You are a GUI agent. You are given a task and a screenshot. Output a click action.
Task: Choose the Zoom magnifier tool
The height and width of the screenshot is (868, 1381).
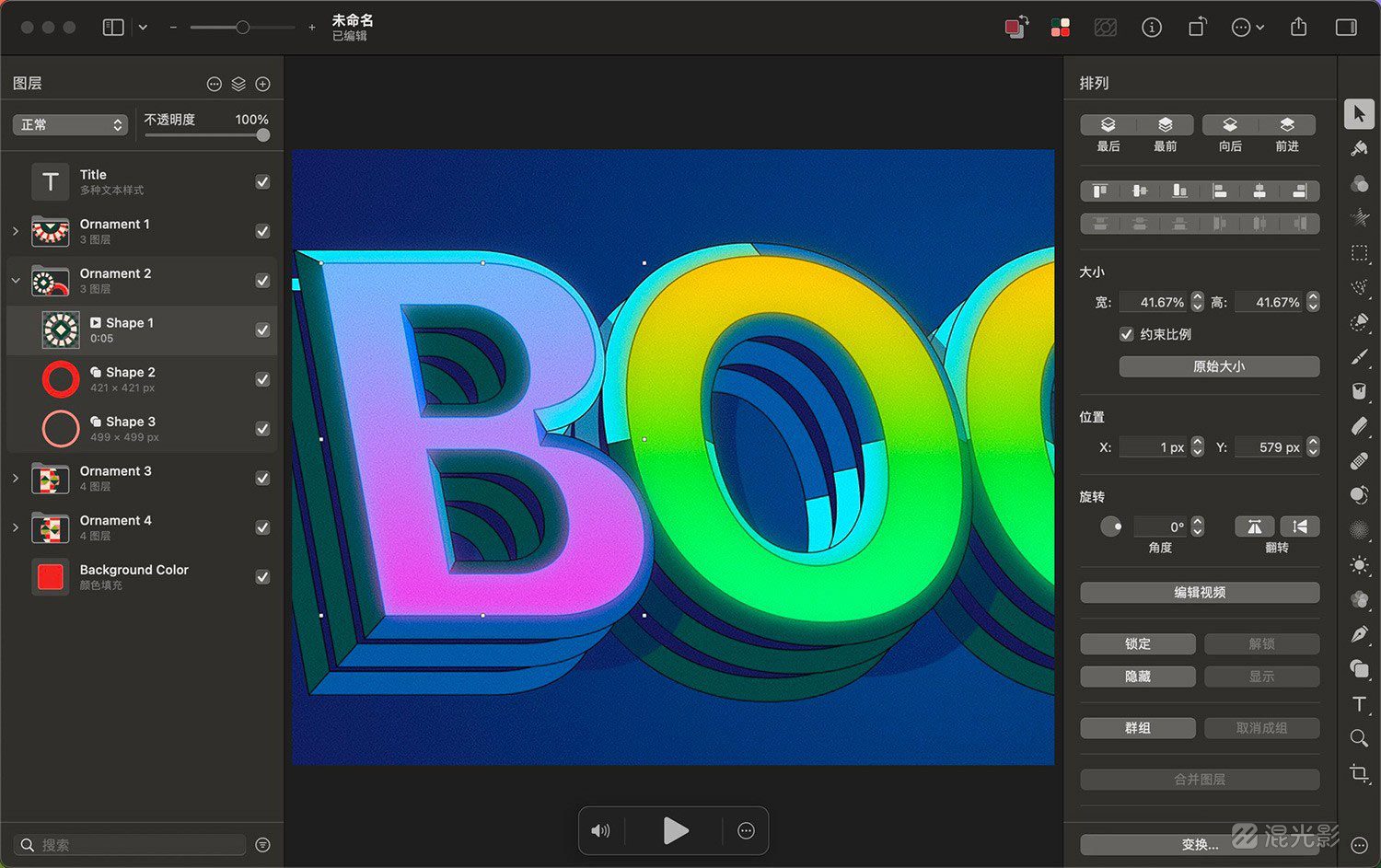(1359, 738)
